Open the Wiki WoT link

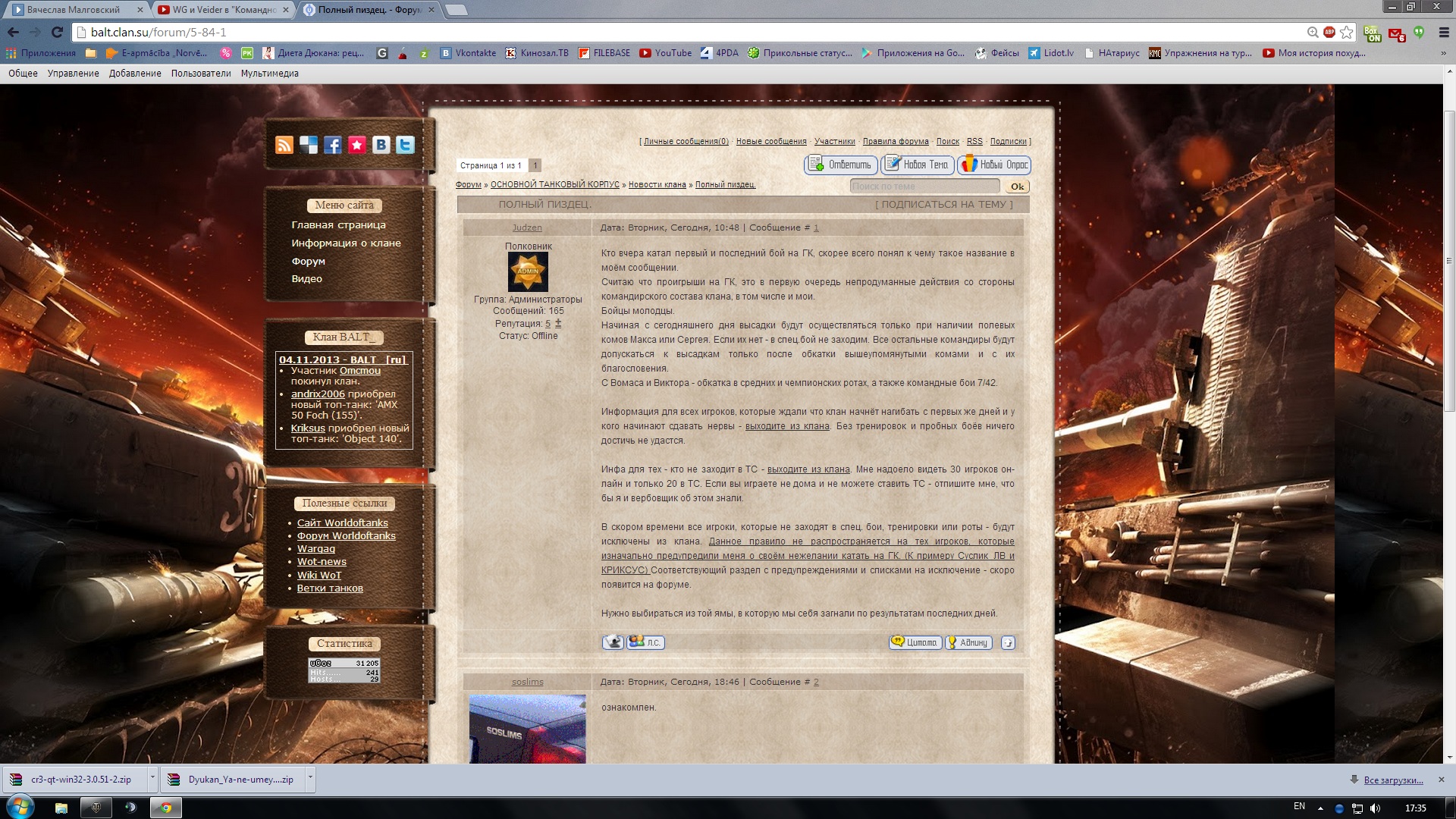tap(319, 576)
